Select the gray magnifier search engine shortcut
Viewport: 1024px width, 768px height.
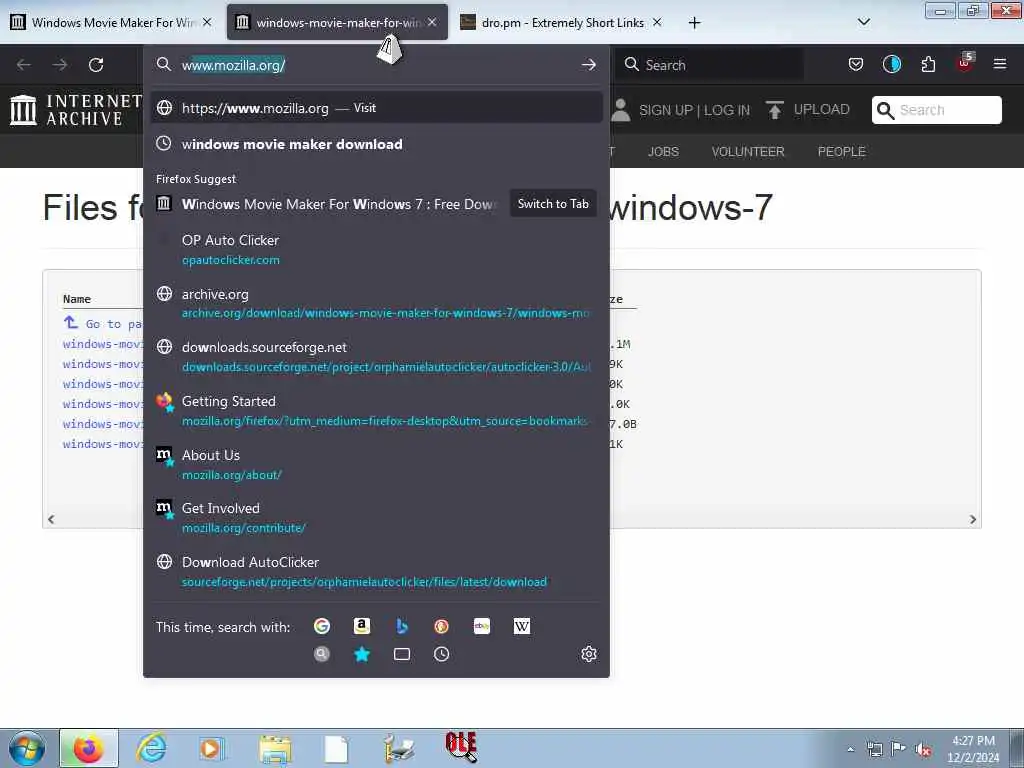(321, 654)
